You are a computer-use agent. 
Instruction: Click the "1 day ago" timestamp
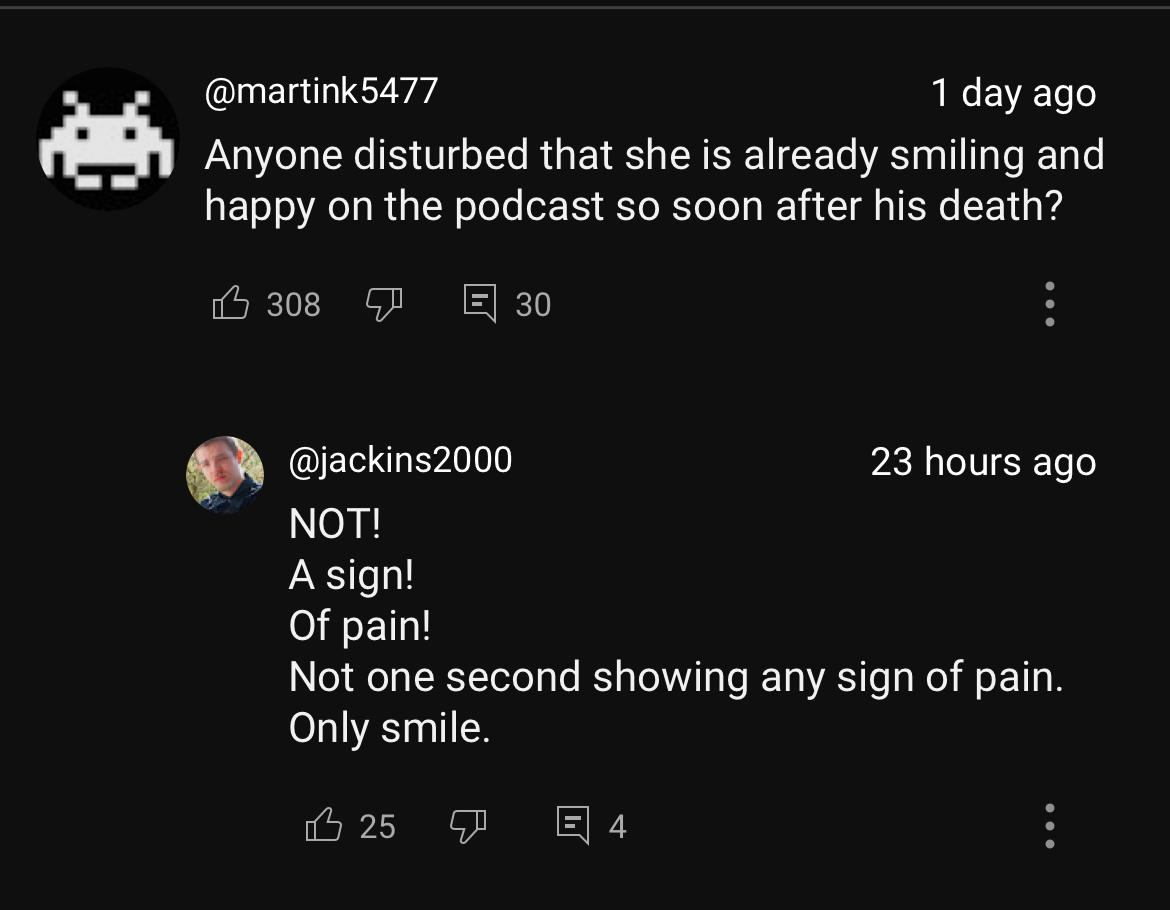pos(1013,93)
